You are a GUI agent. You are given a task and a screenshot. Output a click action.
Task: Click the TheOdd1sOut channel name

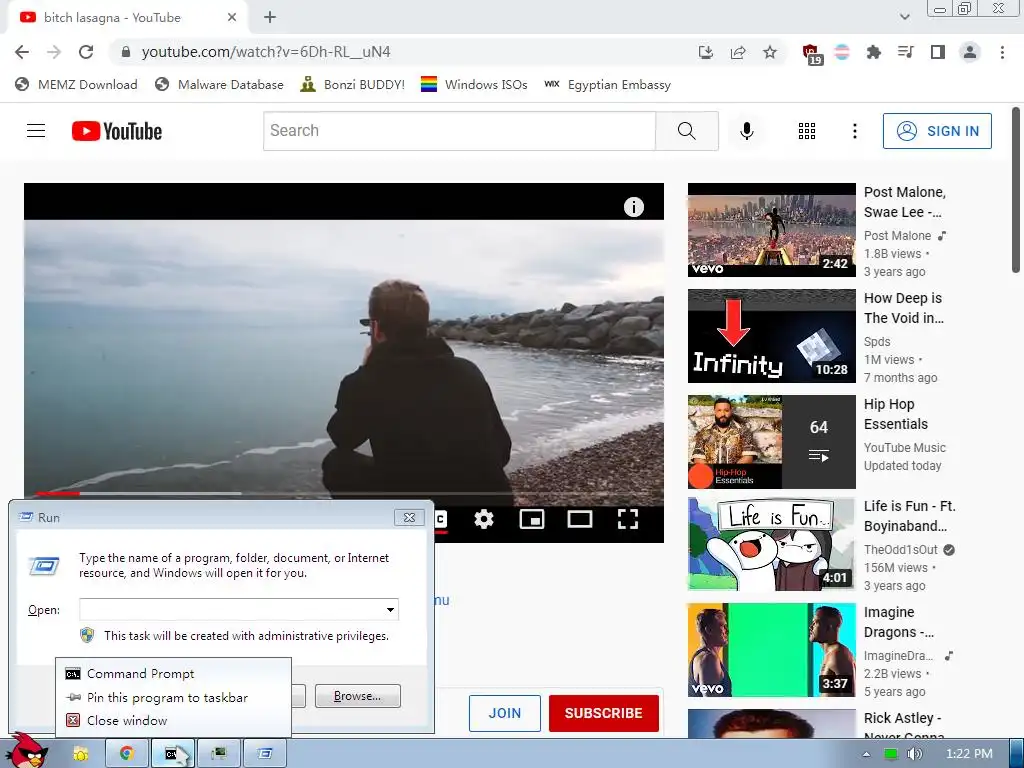[901, 550]
